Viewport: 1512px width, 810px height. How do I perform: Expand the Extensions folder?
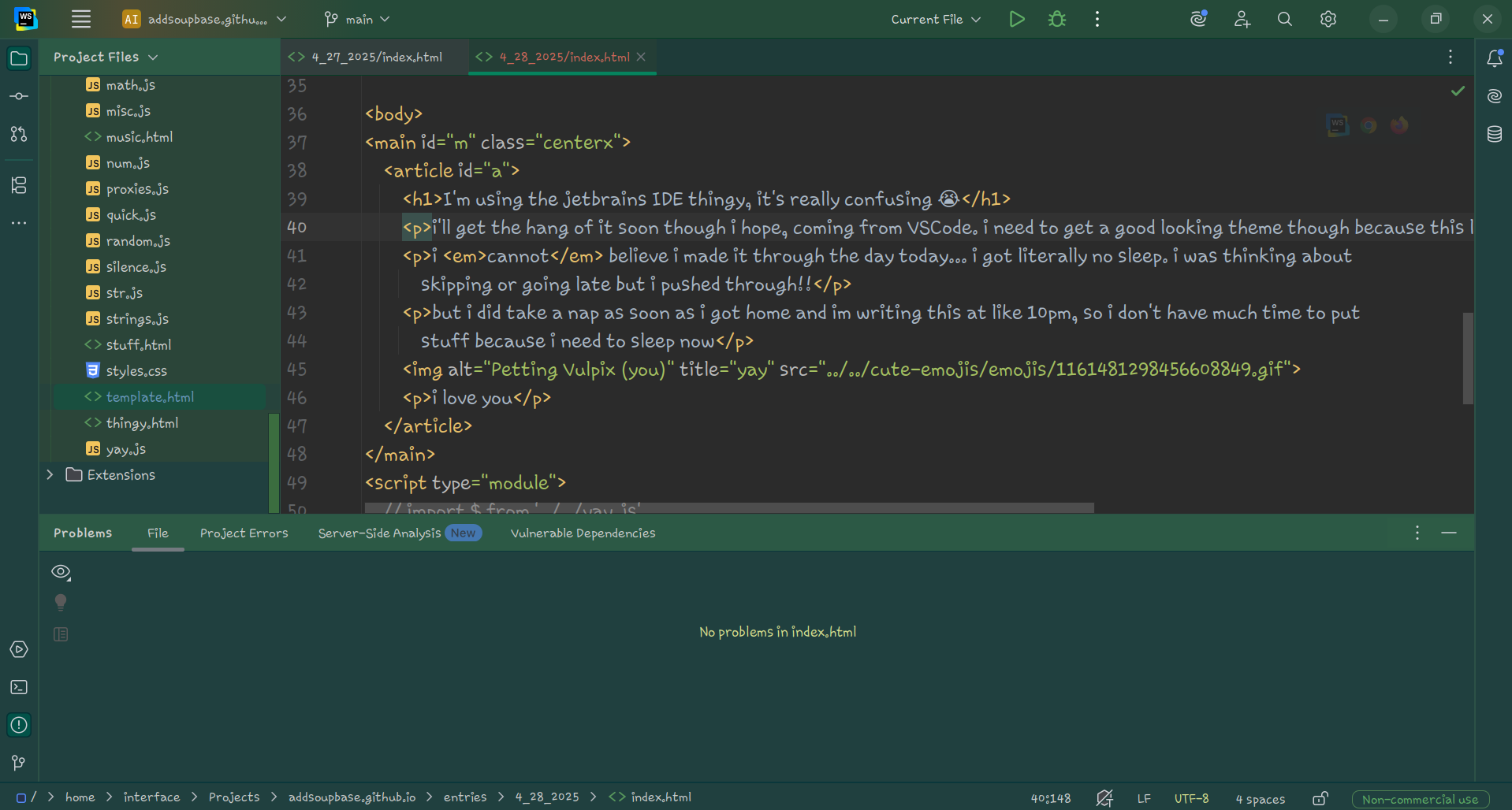(50, 475)
